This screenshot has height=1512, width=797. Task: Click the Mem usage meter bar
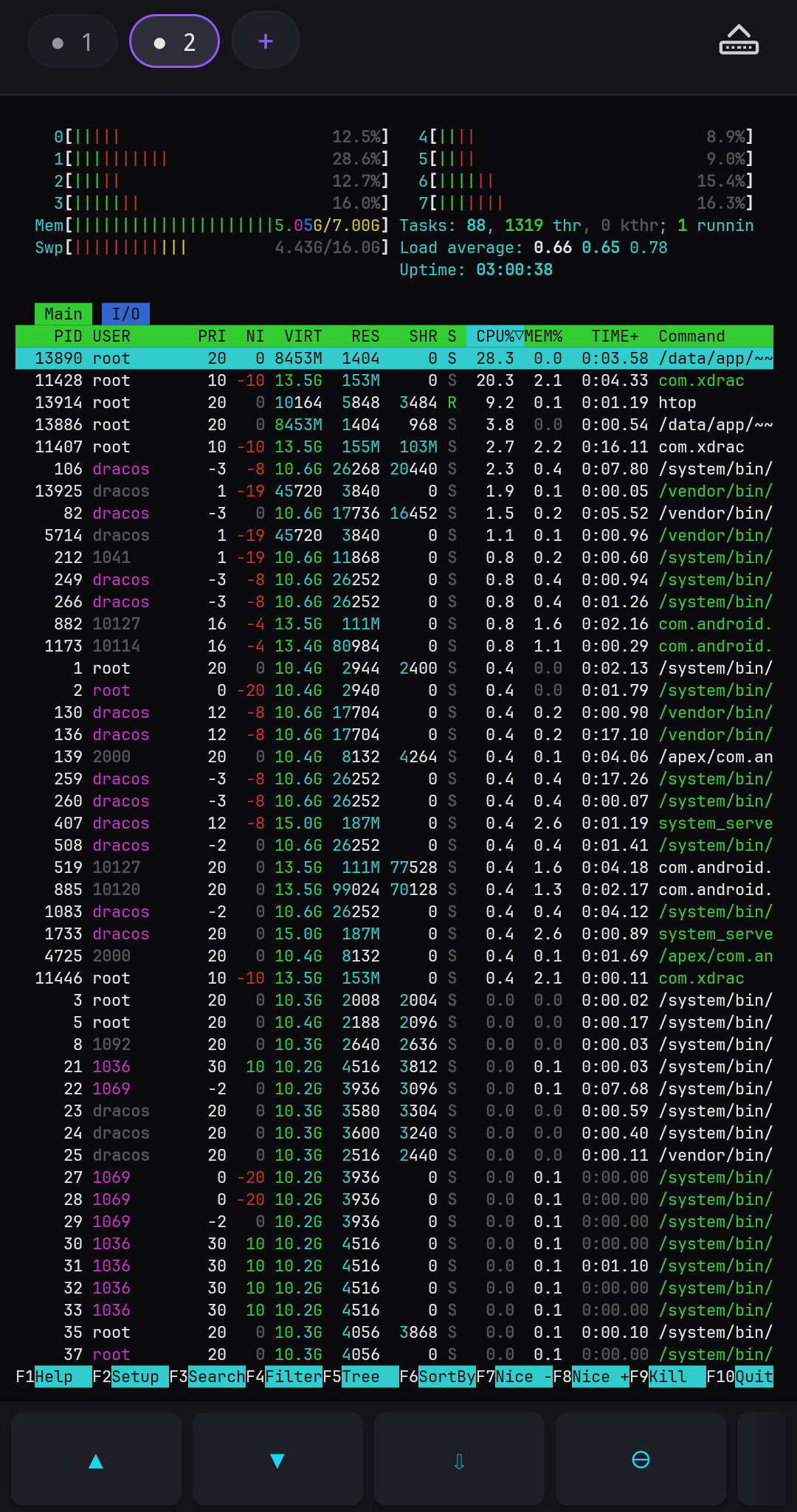pyautogui.click(x=212, y=225)
